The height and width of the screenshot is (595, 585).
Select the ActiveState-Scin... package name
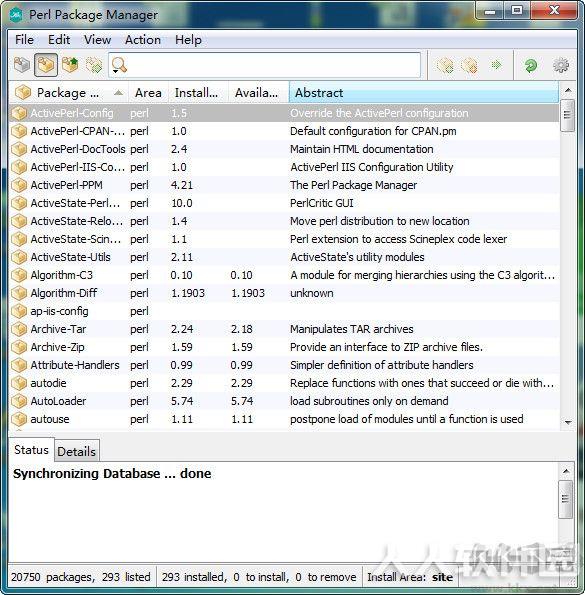coord(76,239)
